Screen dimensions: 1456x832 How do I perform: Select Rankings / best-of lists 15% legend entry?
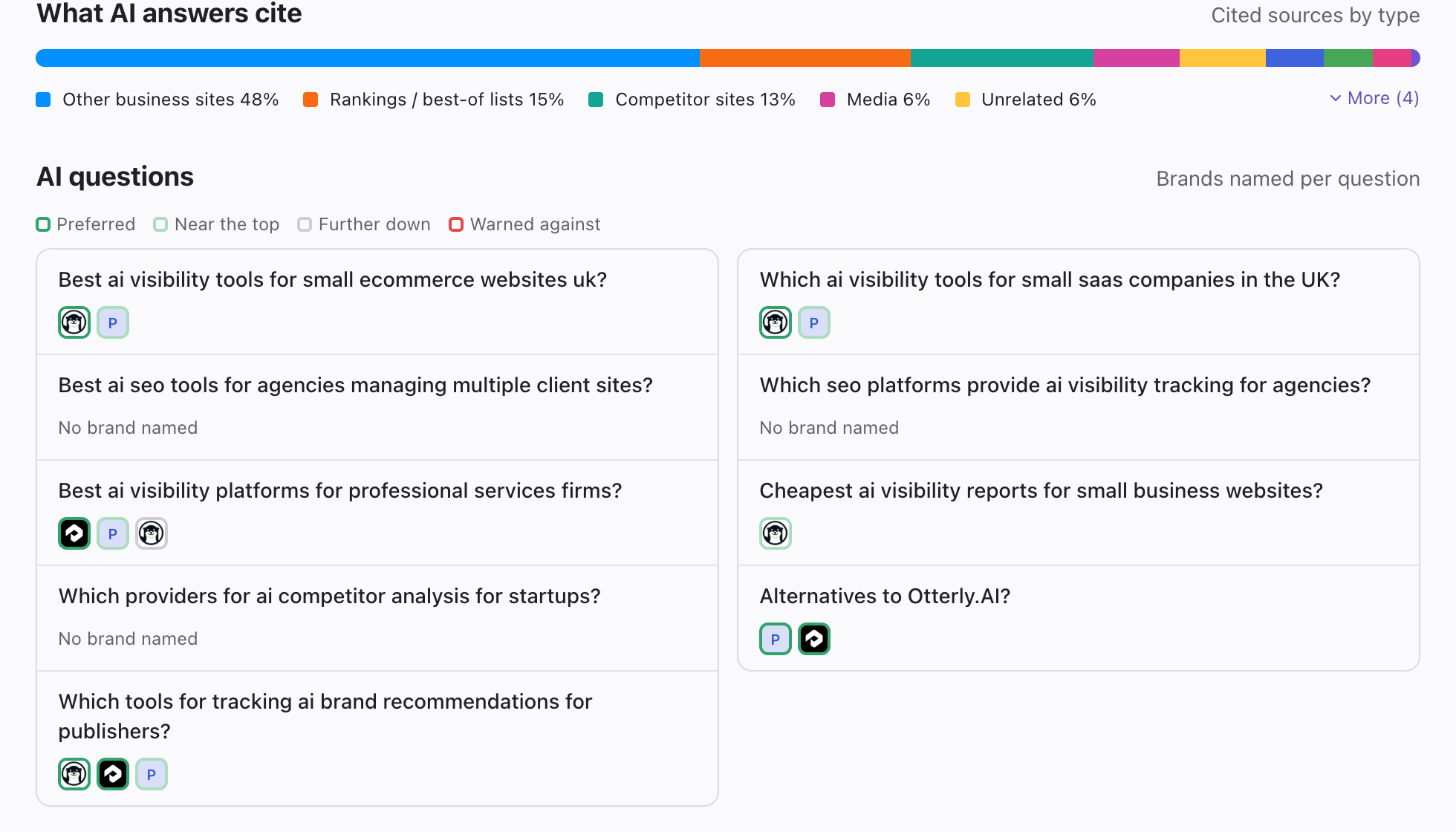tap(434, 100)
